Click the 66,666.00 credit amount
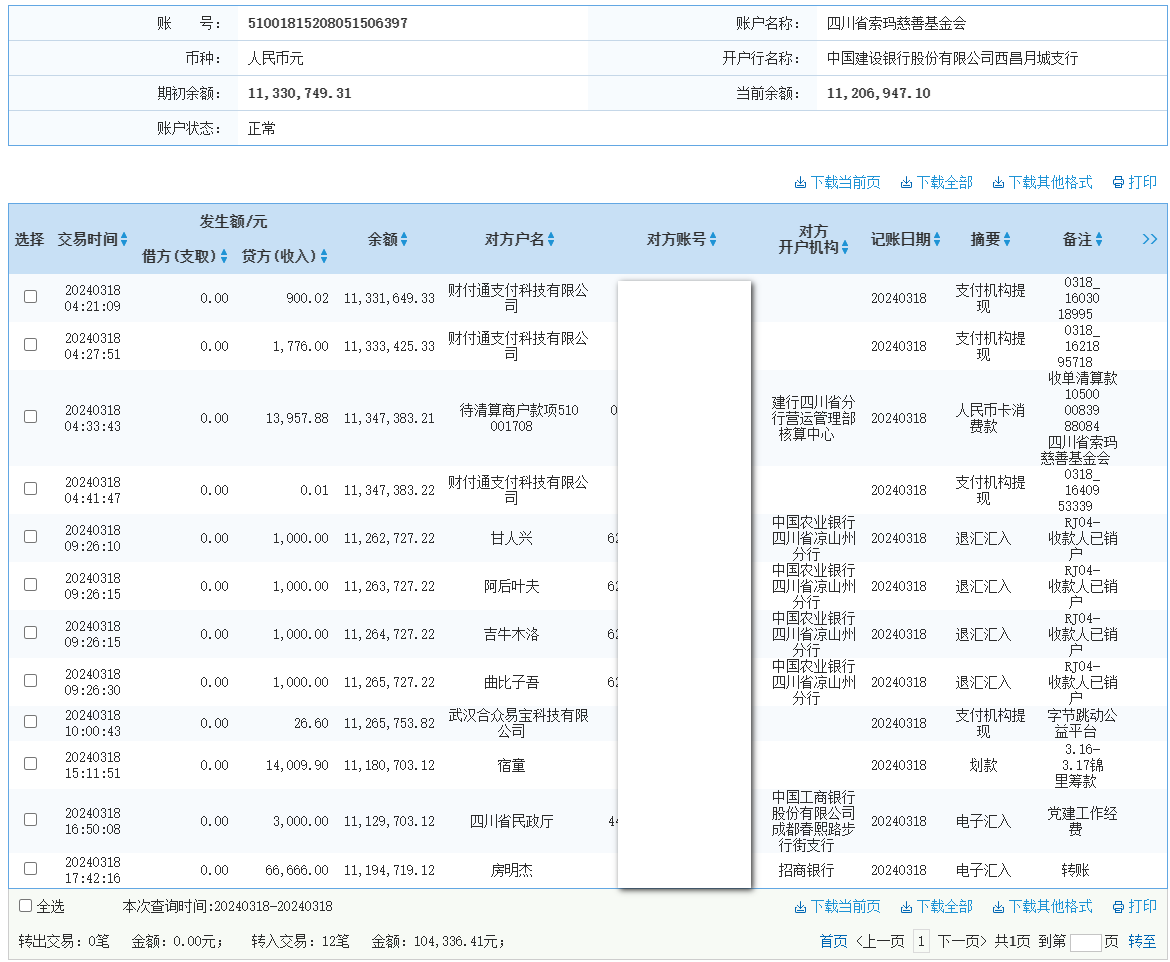This screenshot has width=1170, height=962. [x=297, y=870]
